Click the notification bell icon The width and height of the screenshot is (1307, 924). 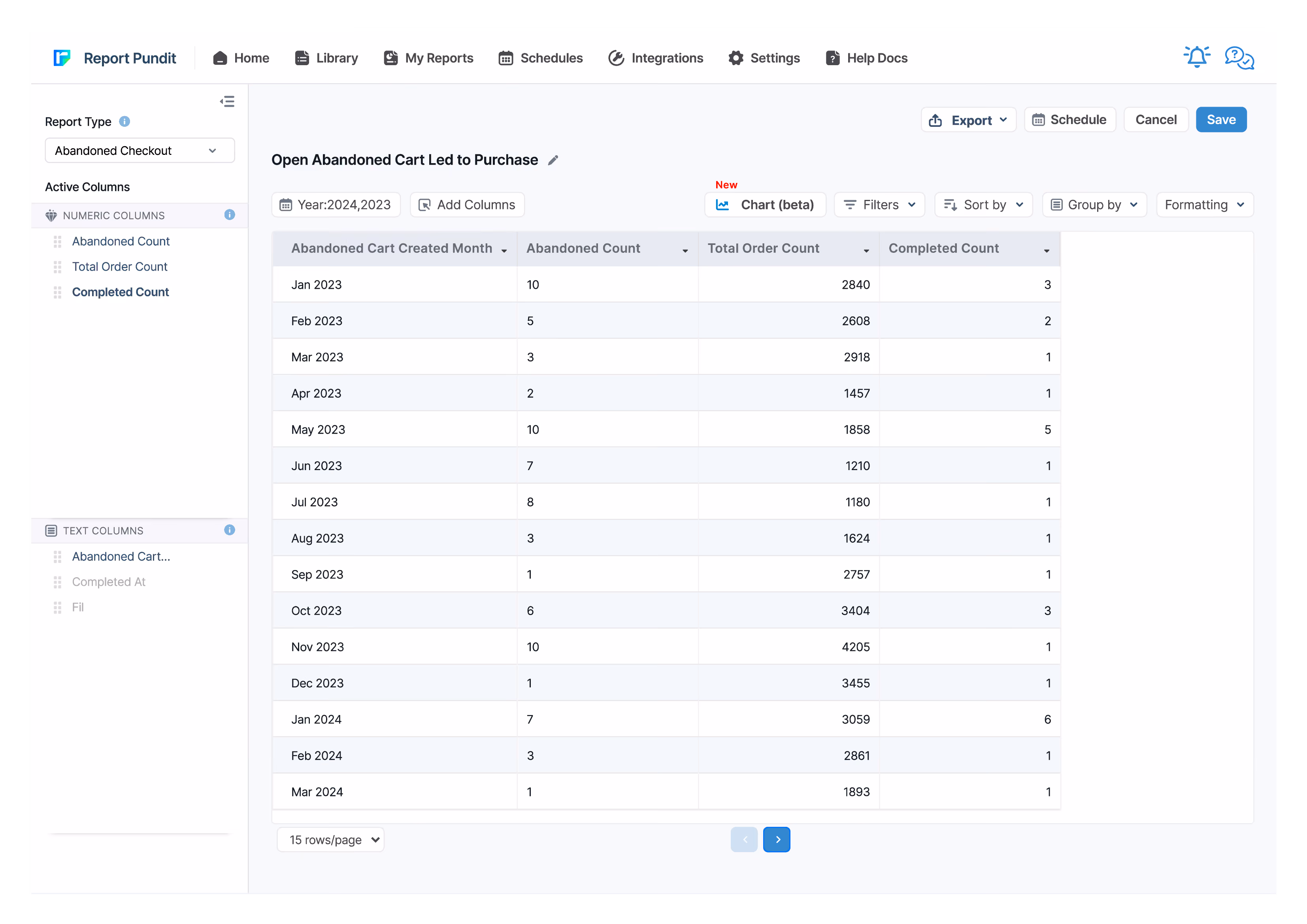coord(1197,57)
